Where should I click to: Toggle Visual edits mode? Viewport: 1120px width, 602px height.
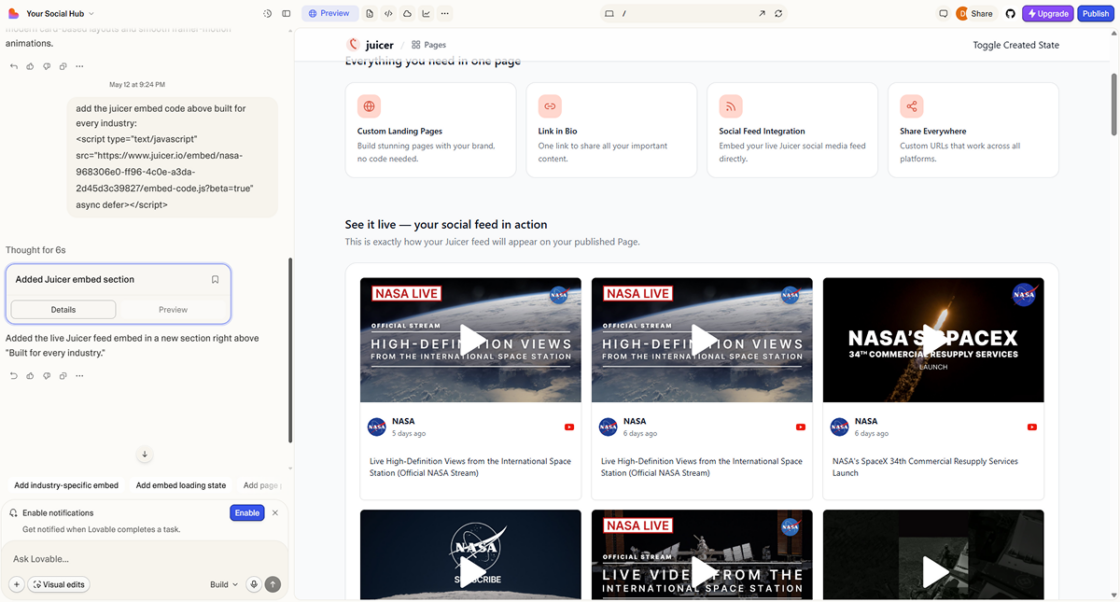(59, 584)
